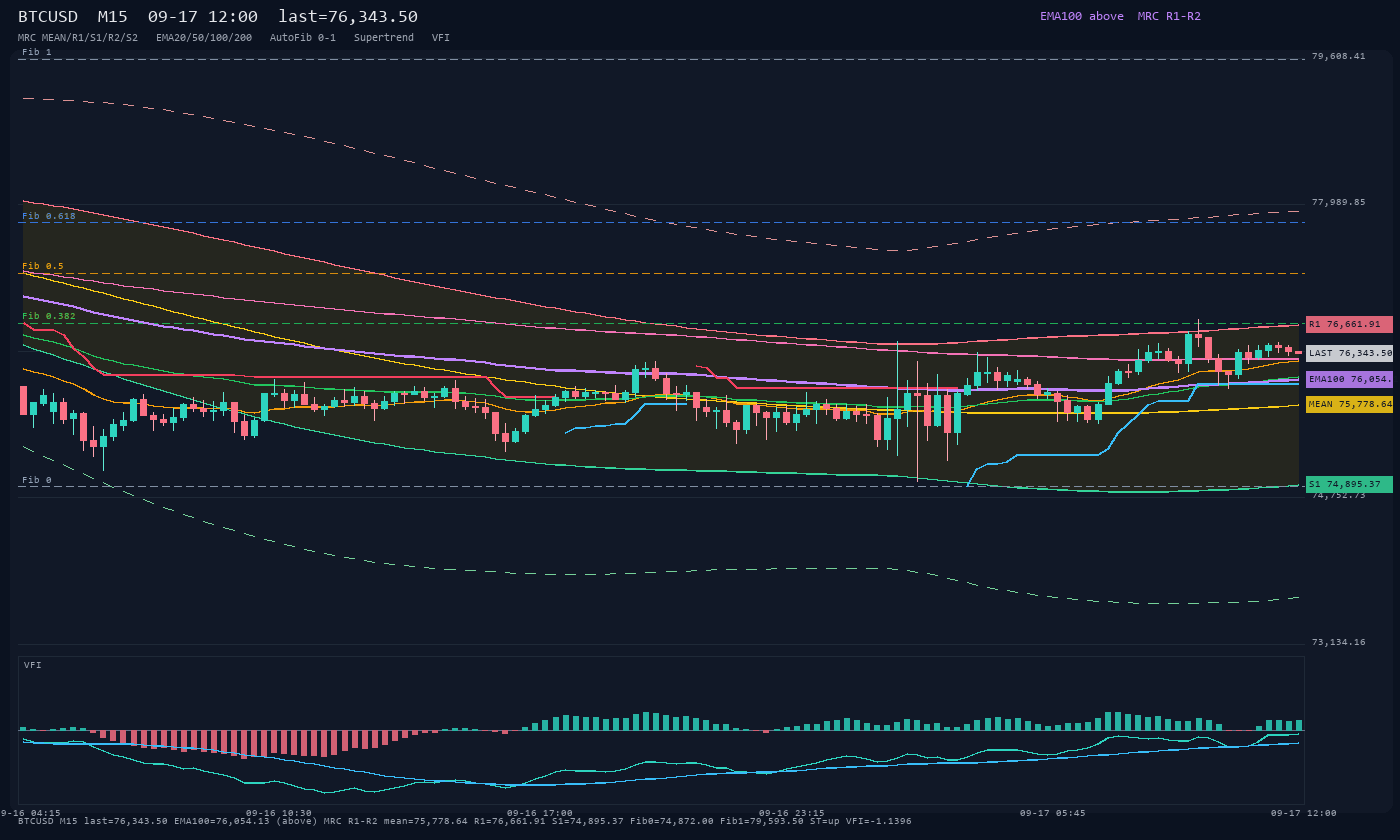This screenshot has width=1400, height=840.
Task: Select the Supertrend legend entry
Action: 384,37
